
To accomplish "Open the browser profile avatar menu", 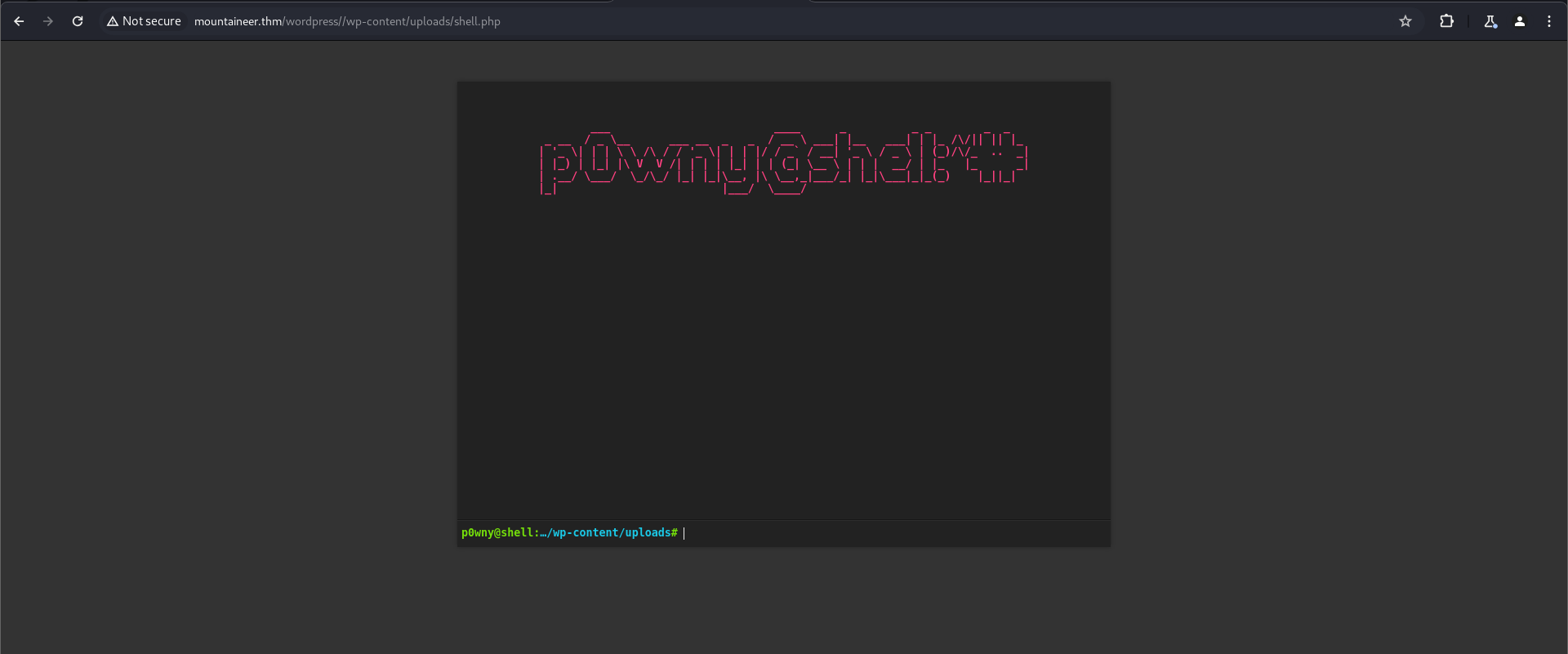I will pos(1520,21).
